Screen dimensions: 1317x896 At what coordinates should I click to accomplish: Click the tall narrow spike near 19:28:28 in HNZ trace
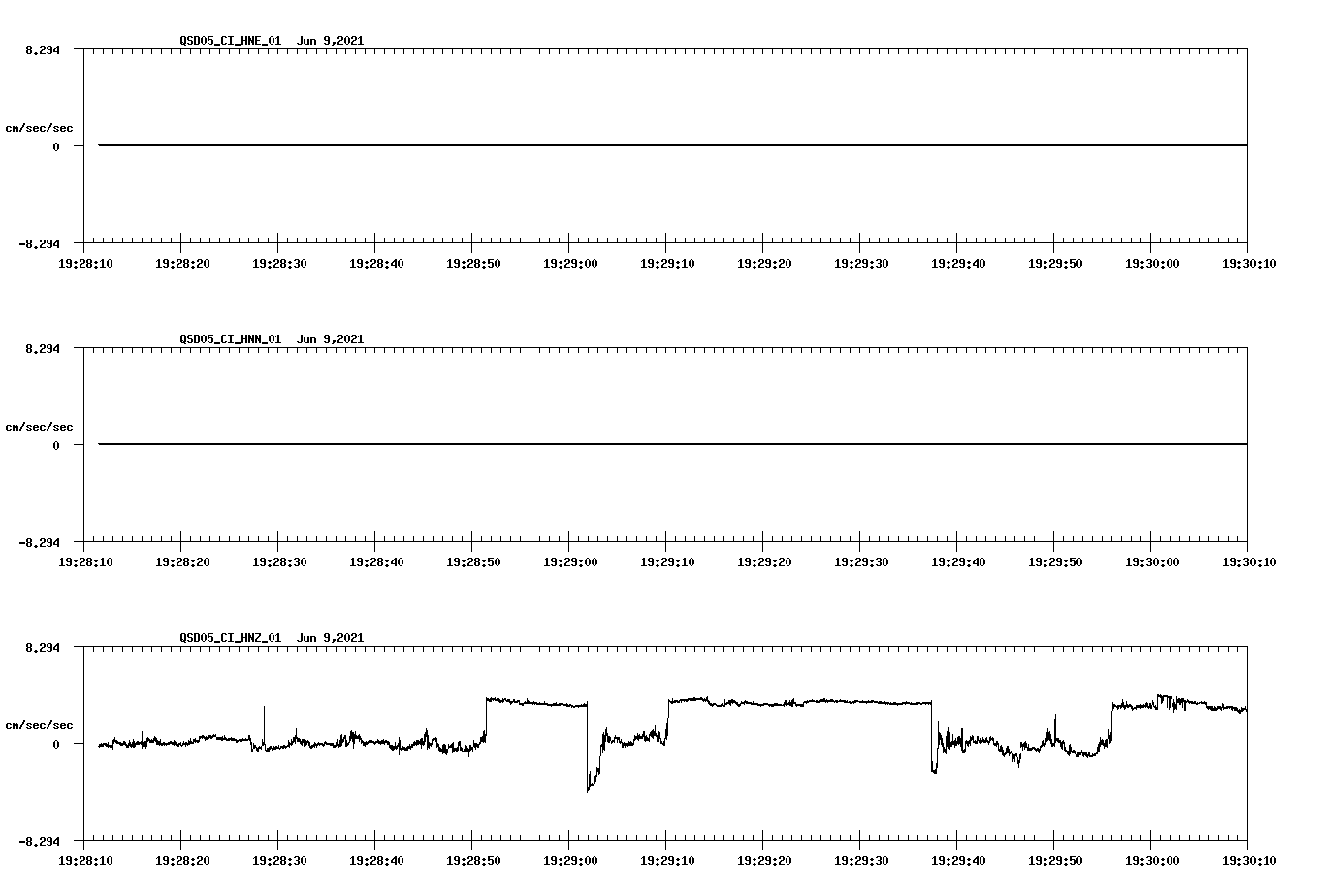[x=264, y=725]
